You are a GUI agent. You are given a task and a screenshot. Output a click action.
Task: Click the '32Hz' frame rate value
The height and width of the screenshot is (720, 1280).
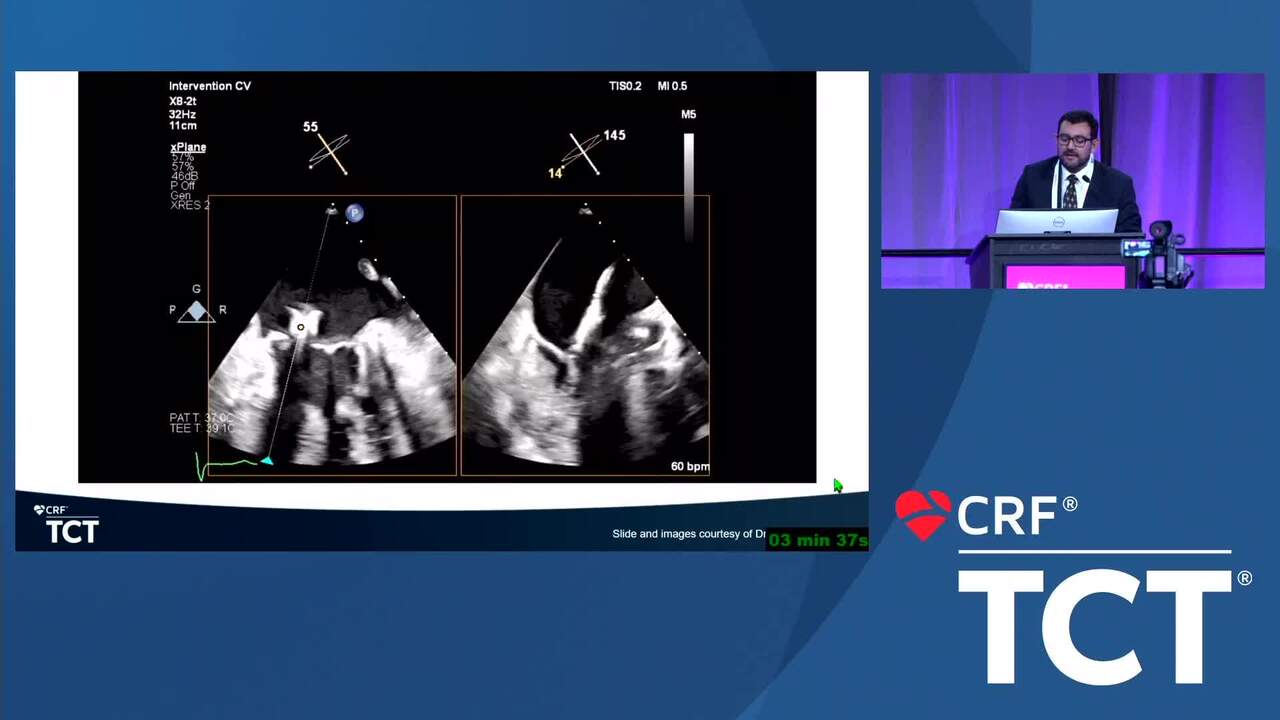click(x=182, y=114)
